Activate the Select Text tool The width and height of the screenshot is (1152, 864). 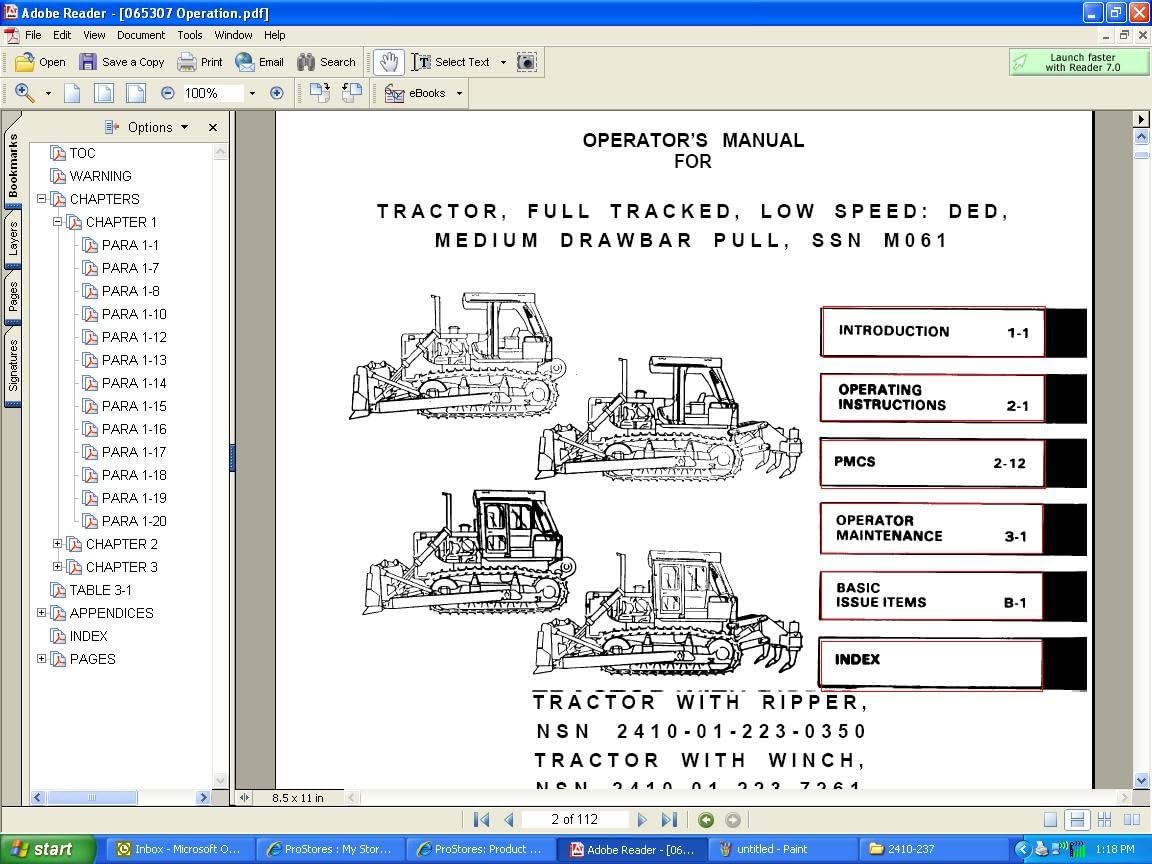click(x=450, y=62)
